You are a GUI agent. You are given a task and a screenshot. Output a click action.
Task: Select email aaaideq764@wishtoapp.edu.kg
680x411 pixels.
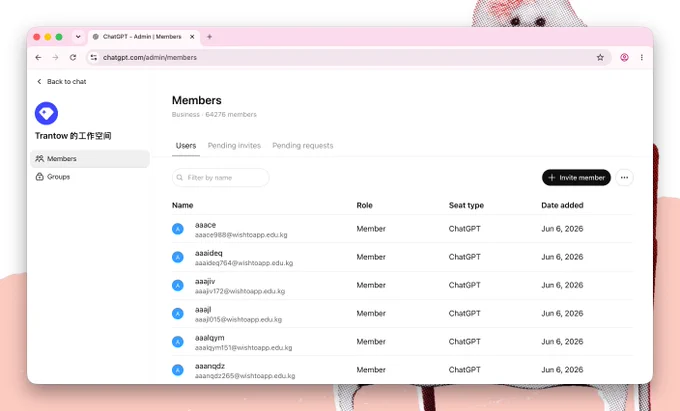coord(244,263)
